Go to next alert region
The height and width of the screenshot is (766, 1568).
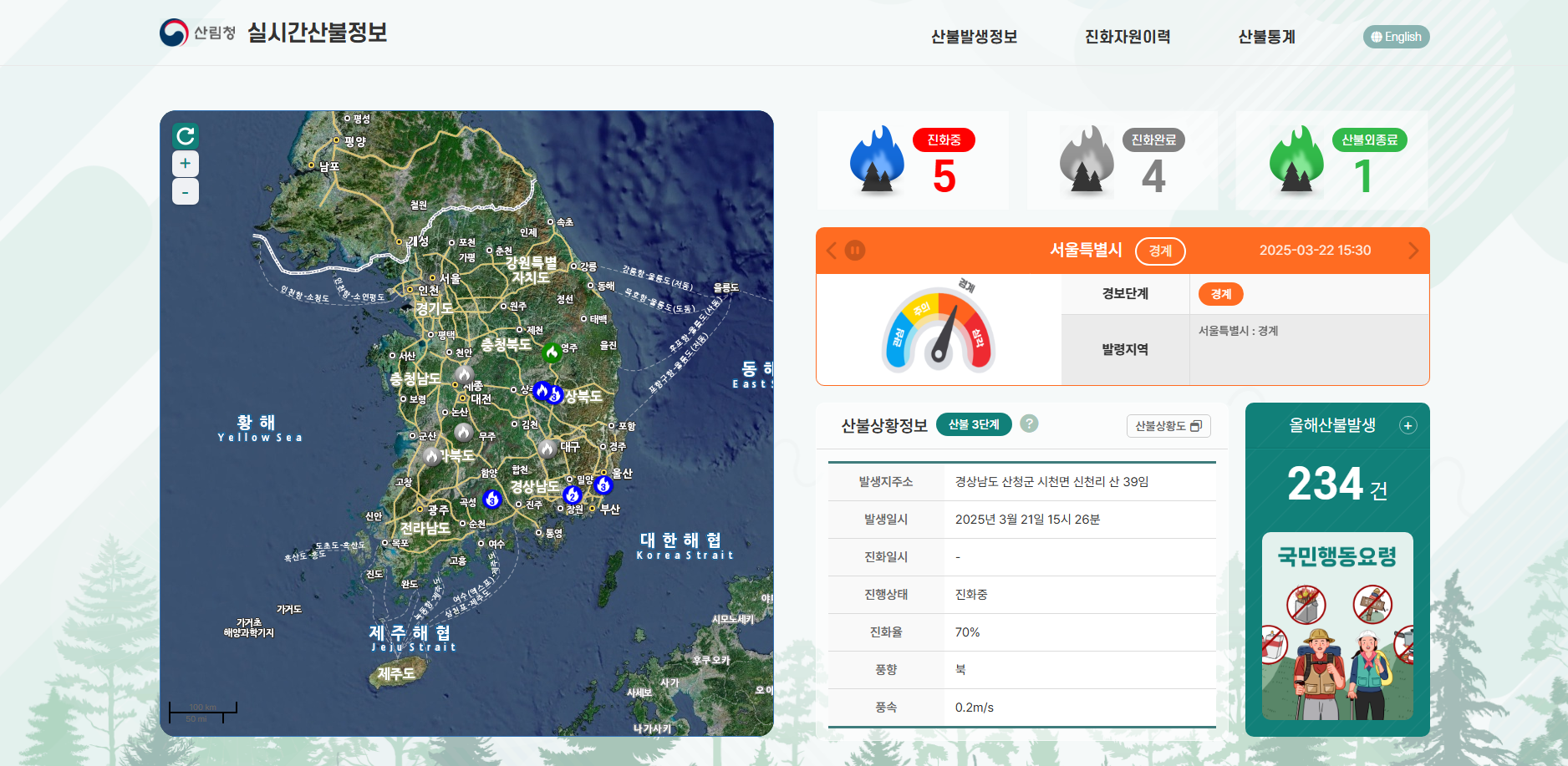(x=1413, y=251)
